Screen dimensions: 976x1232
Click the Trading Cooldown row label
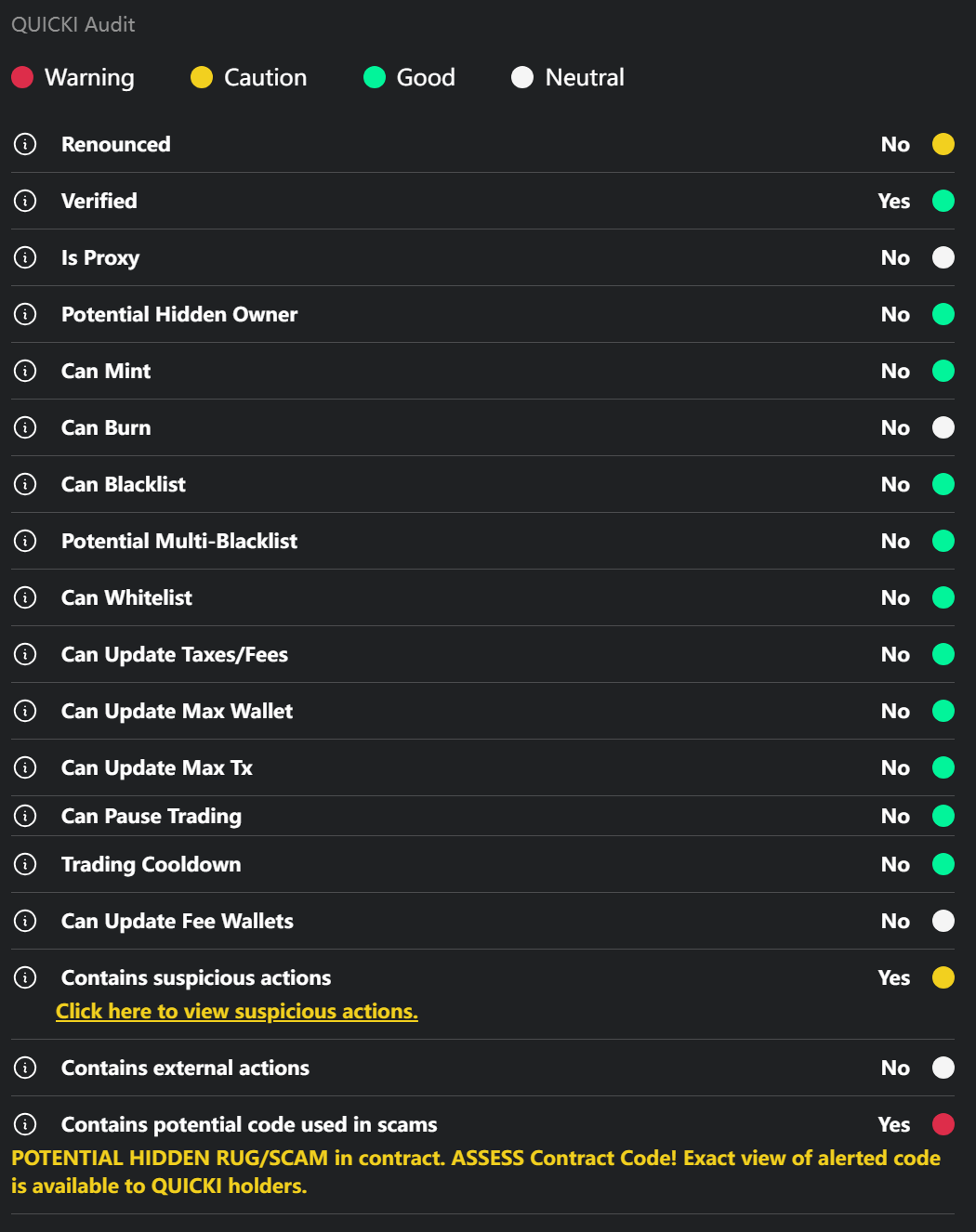pyautogui.click(x=151, y=864)
